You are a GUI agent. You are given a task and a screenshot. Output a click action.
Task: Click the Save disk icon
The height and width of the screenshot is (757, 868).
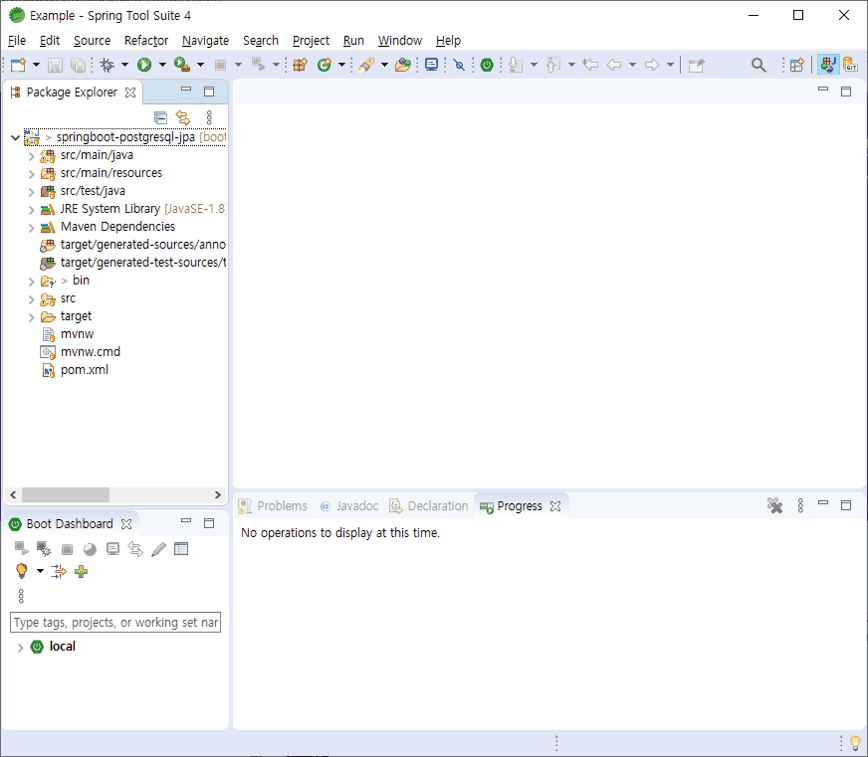pyautogui.click(x=55, y=65)
